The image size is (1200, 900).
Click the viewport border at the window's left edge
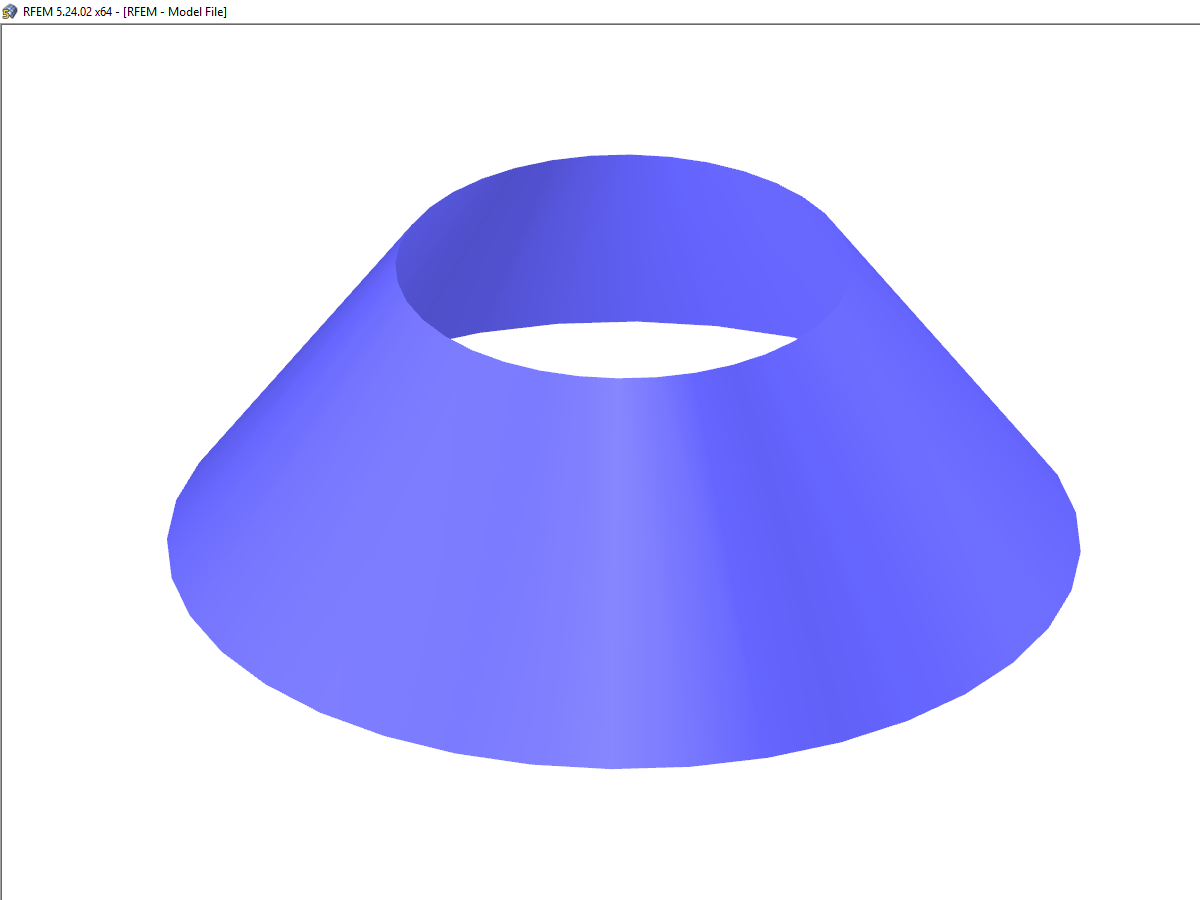coord(2,450)
